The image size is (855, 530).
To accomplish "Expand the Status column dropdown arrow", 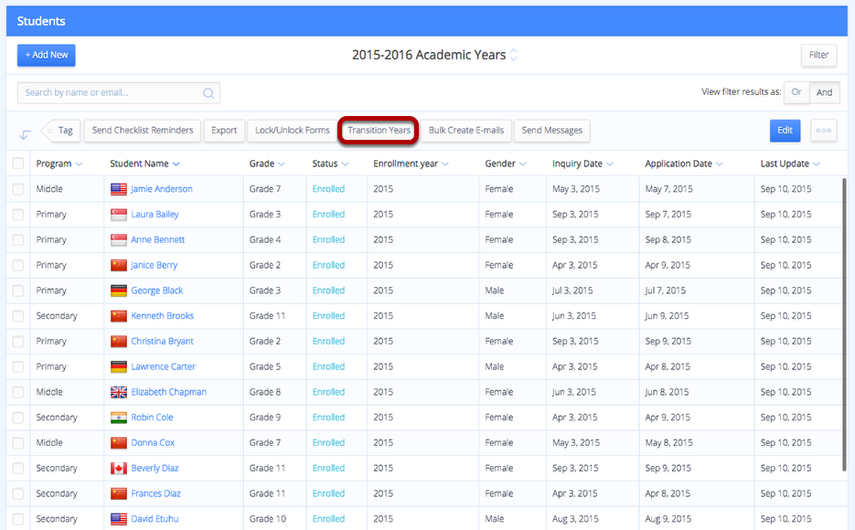I will click(345, 164).
